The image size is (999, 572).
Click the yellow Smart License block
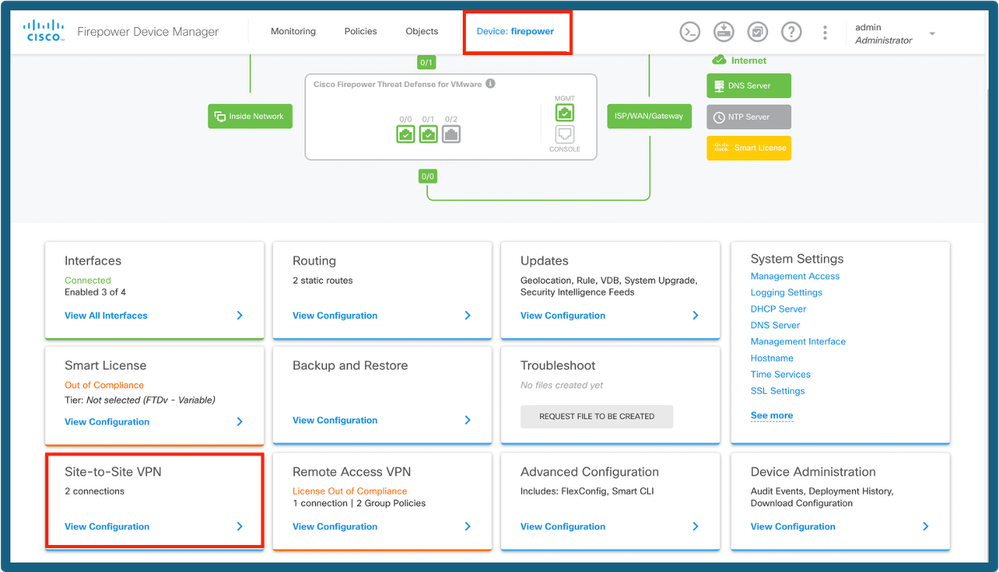pyautogui.click(x=749, y=148)
